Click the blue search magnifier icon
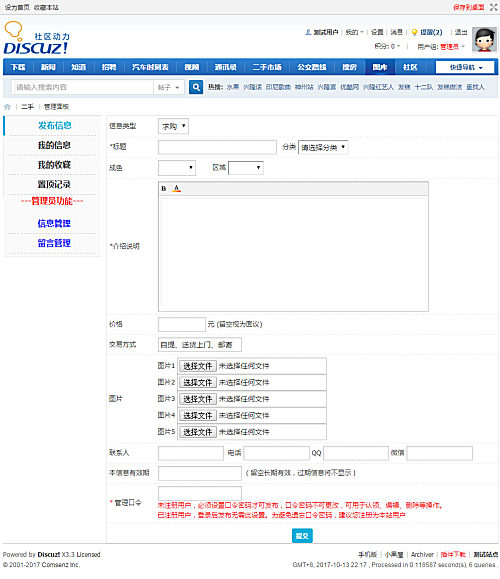 coord(196,87)
